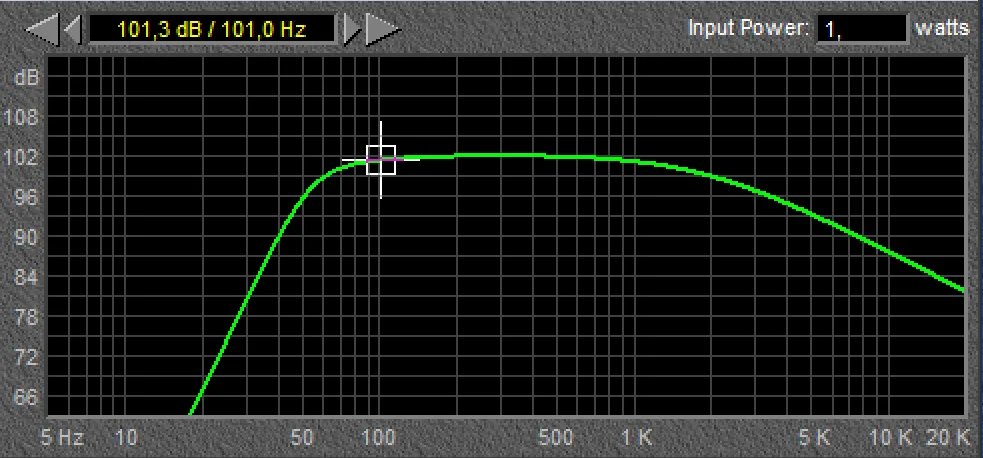Click the 66 dB axis label

25,398
